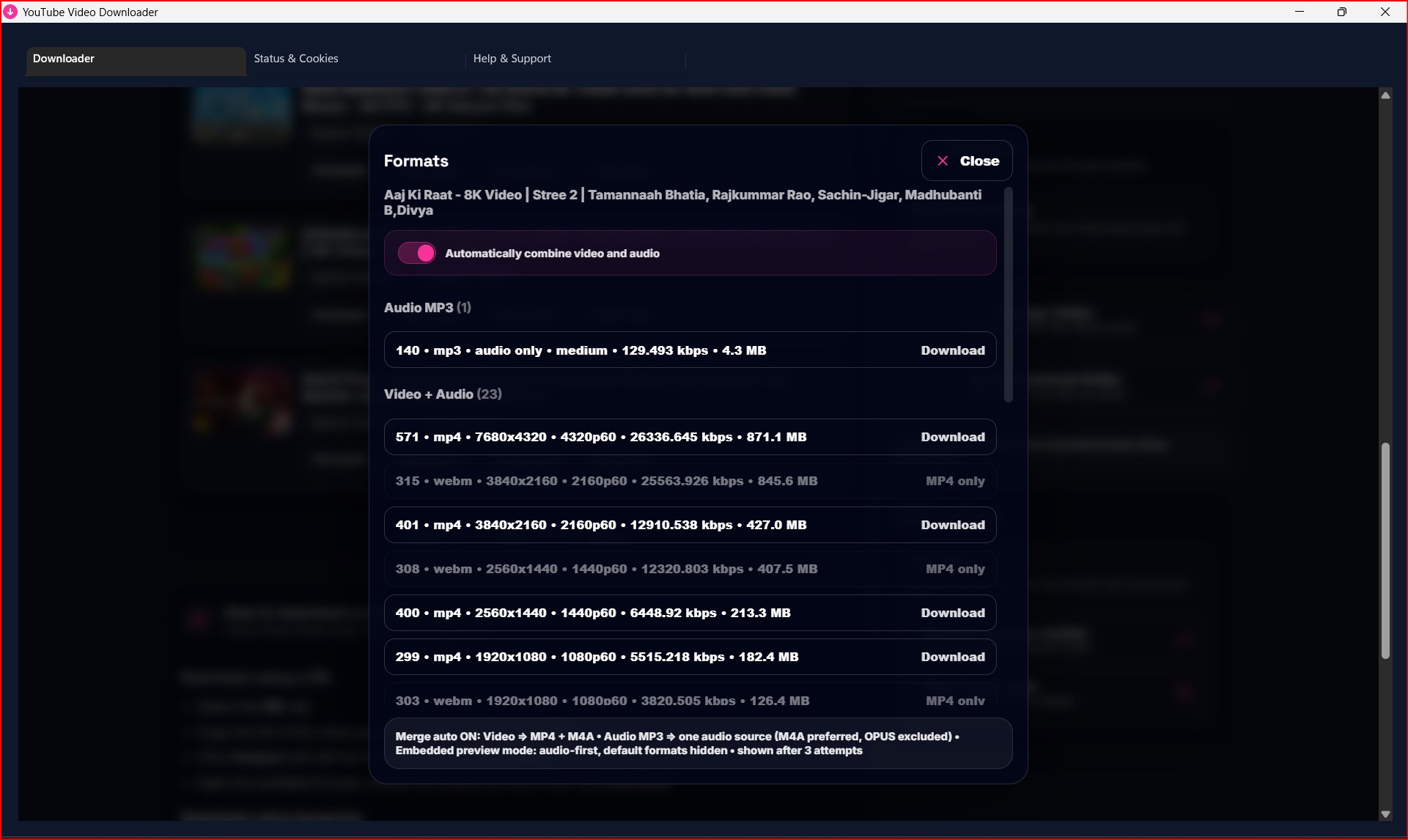Close the Formats dialog
The height and width of the screenshot is (840, 1408).
(967, 161)
